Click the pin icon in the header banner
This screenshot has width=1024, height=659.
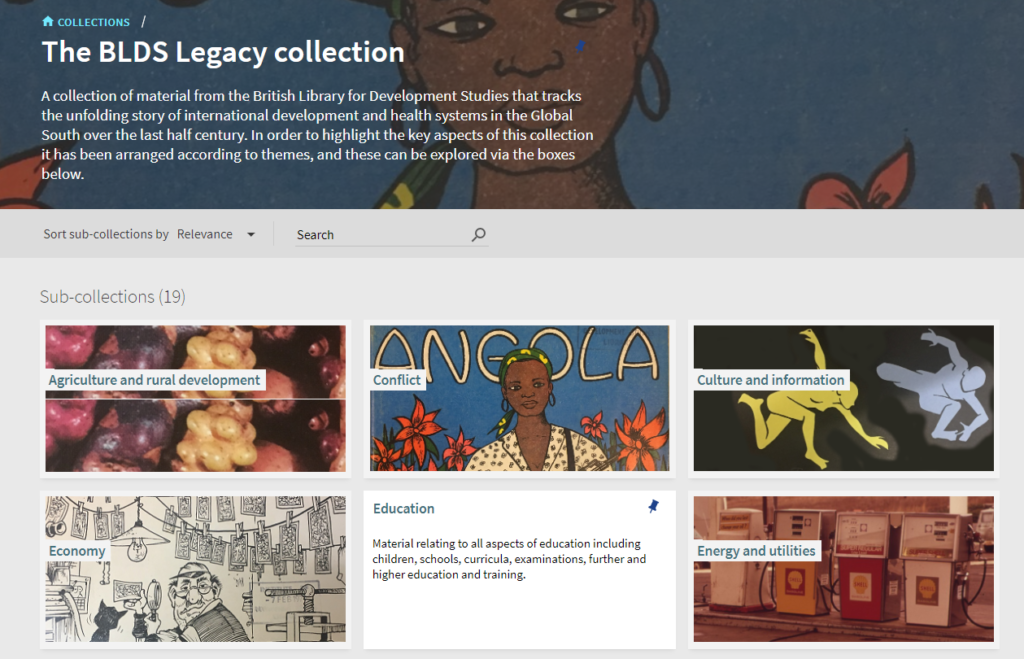580,46
